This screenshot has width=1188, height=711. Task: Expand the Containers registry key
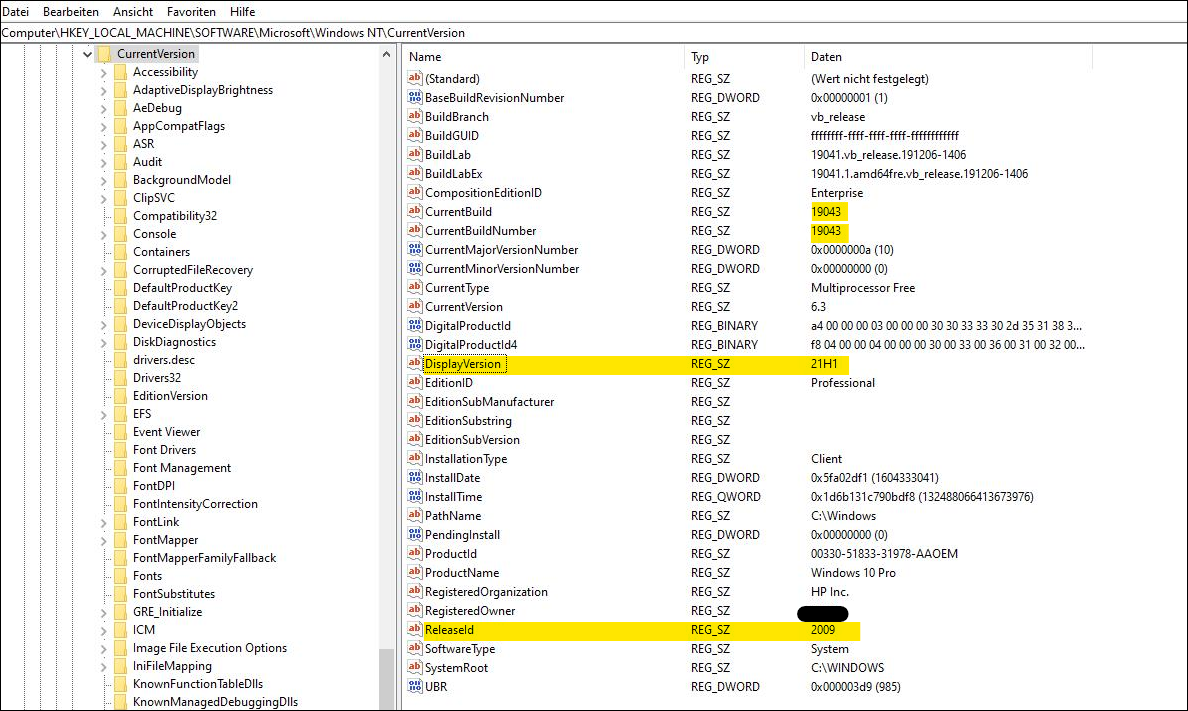pos(104,251)
